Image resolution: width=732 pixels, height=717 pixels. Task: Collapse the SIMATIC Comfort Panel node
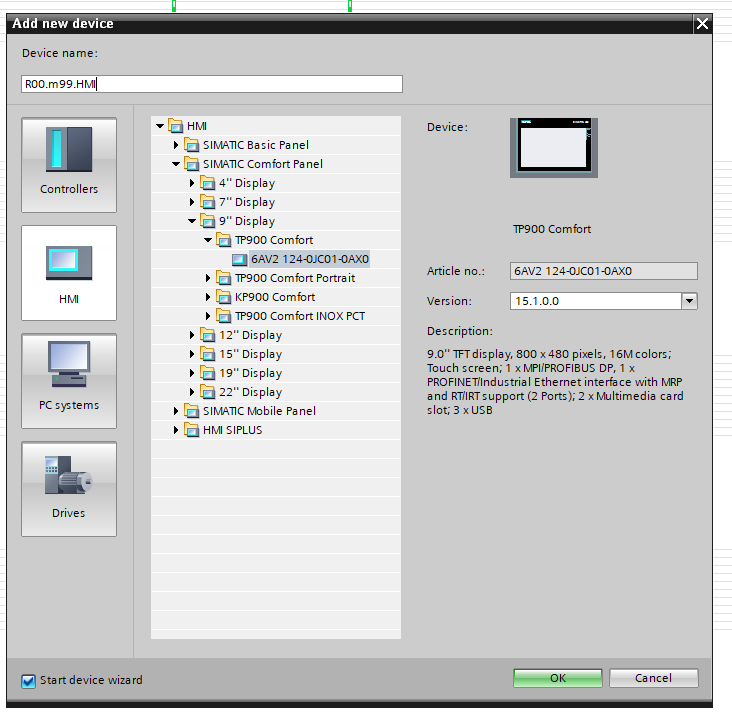coord(176,164)
